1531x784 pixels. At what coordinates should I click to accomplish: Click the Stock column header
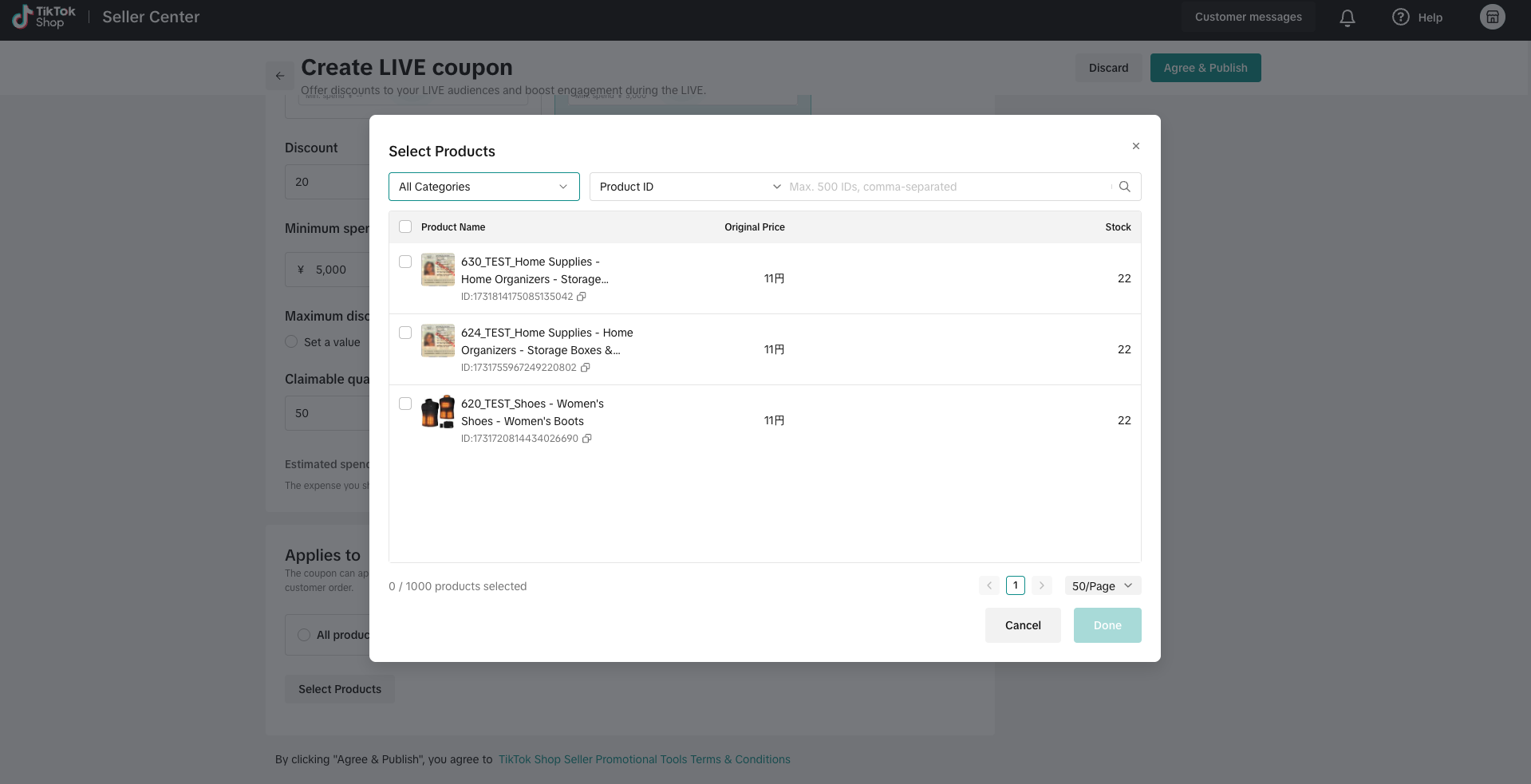tap(1118, 227)
